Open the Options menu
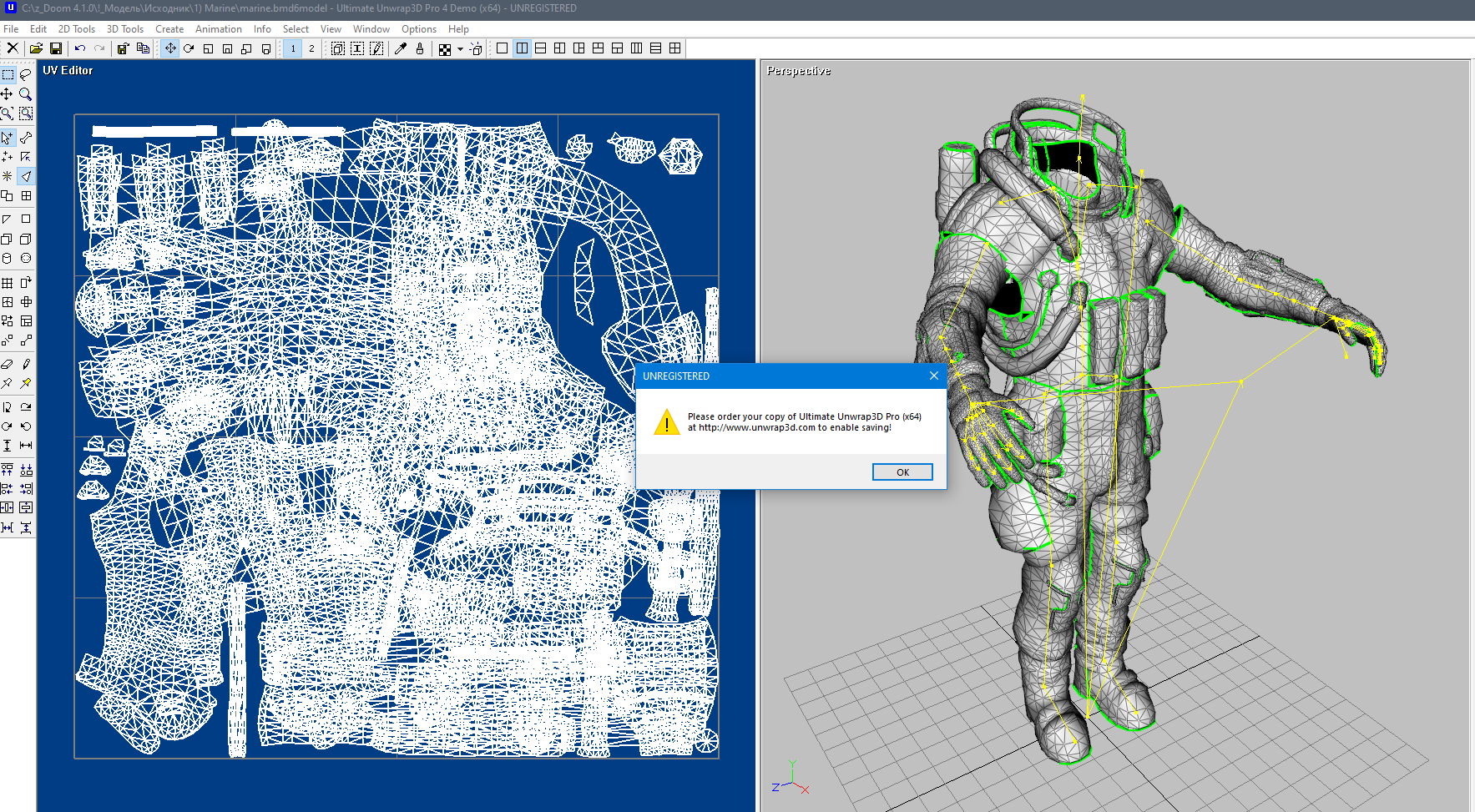 click(x=418, y=29)
